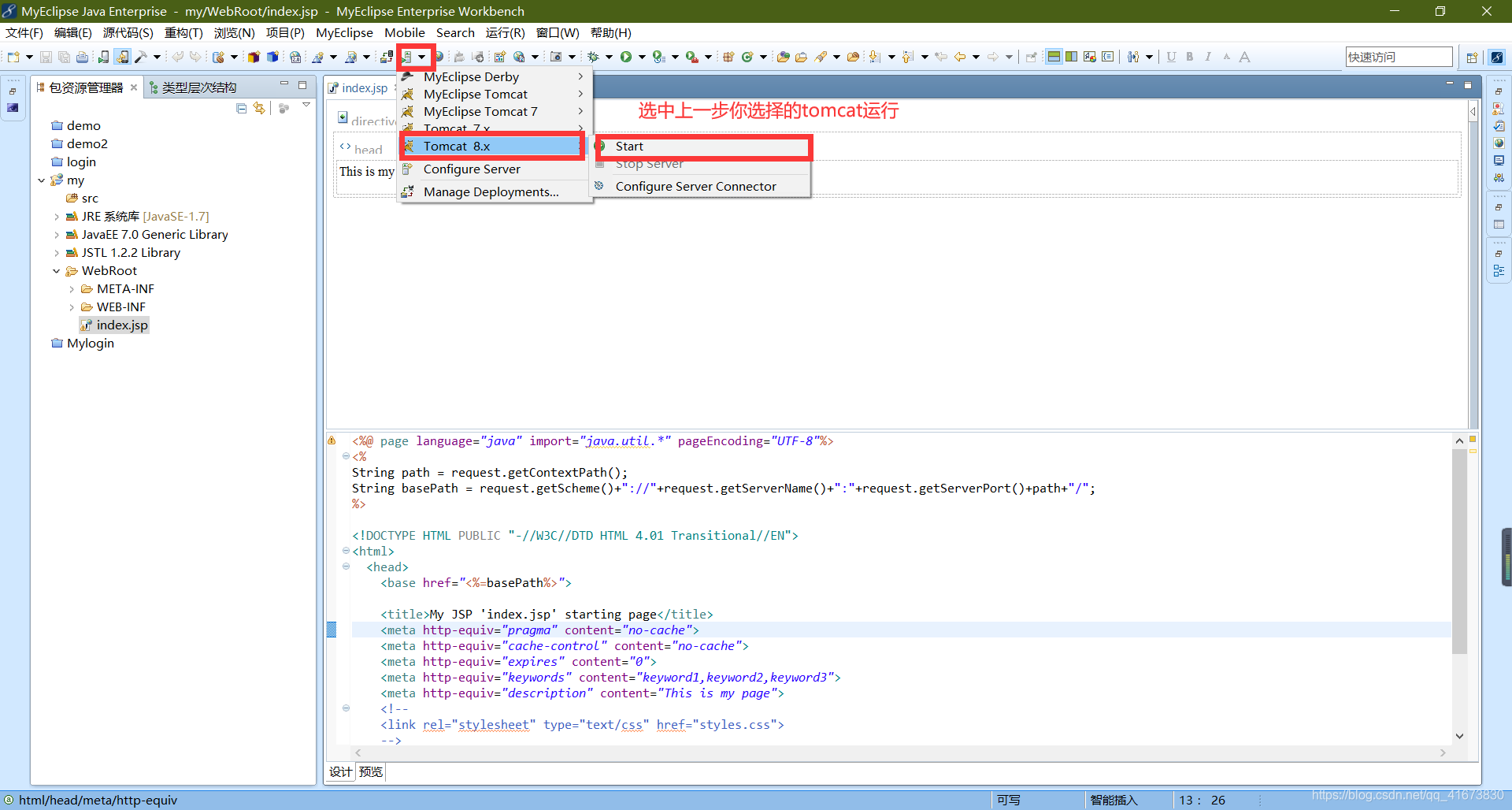Image resolution: width=1512 pixels, height=810 pixels.
Task: Maximize the editor area
Action: point(1467,84)
